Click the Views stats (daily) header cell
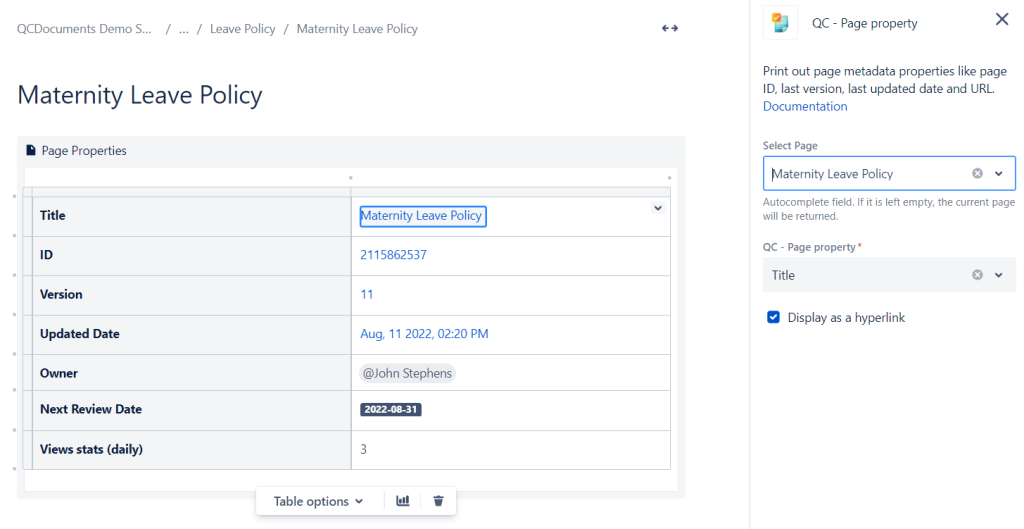The height and width of the screenshot is (529, 1024). (191, 449)
